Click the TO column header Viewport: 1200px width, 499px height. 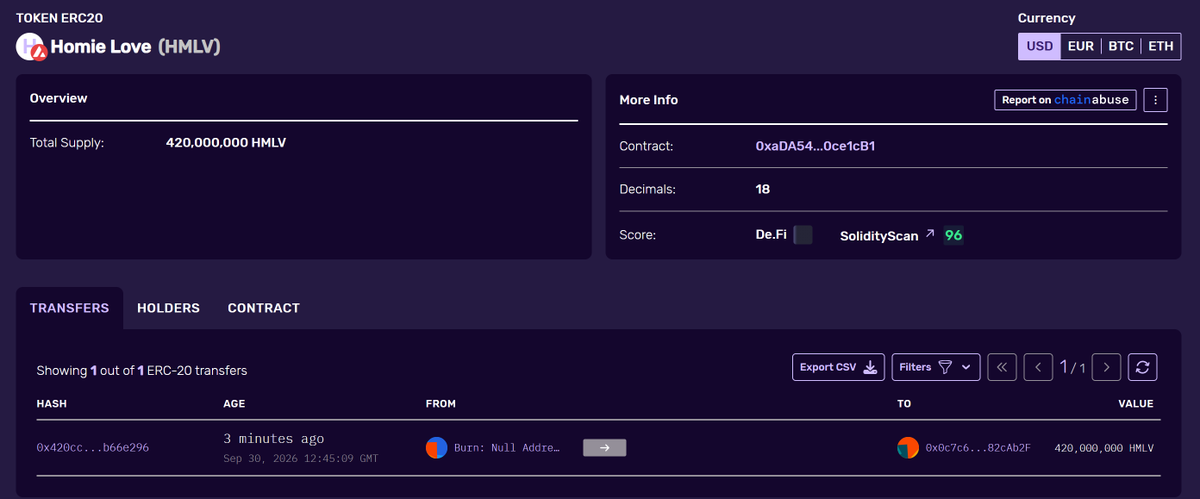tap(904, 404)
